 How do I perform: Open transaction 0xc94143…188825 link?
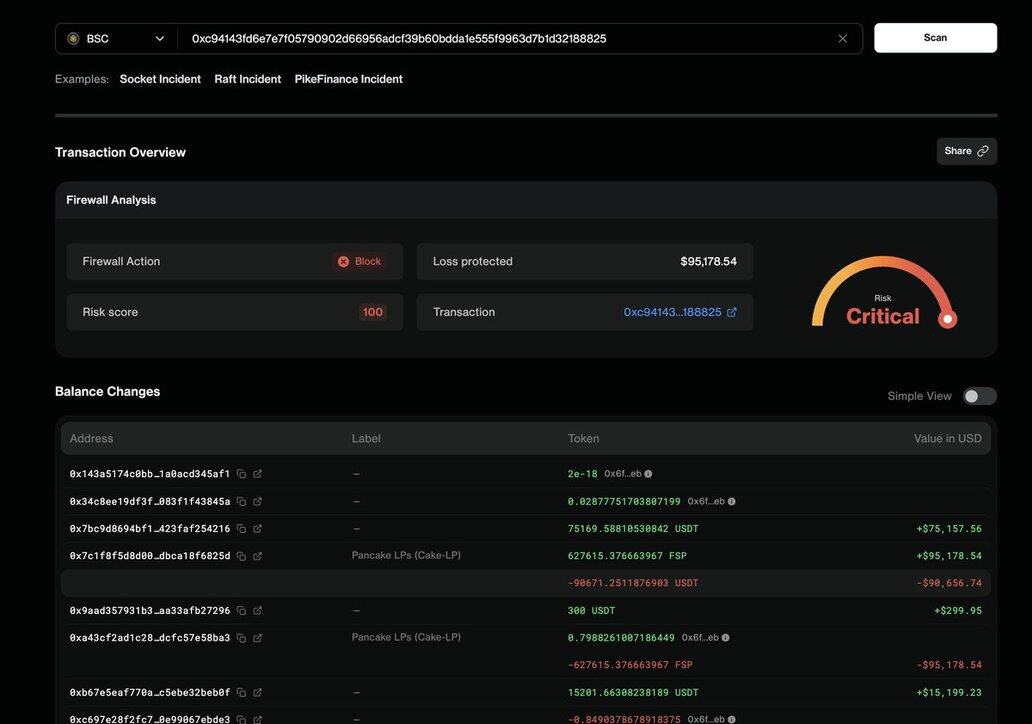tap(672, 312)
